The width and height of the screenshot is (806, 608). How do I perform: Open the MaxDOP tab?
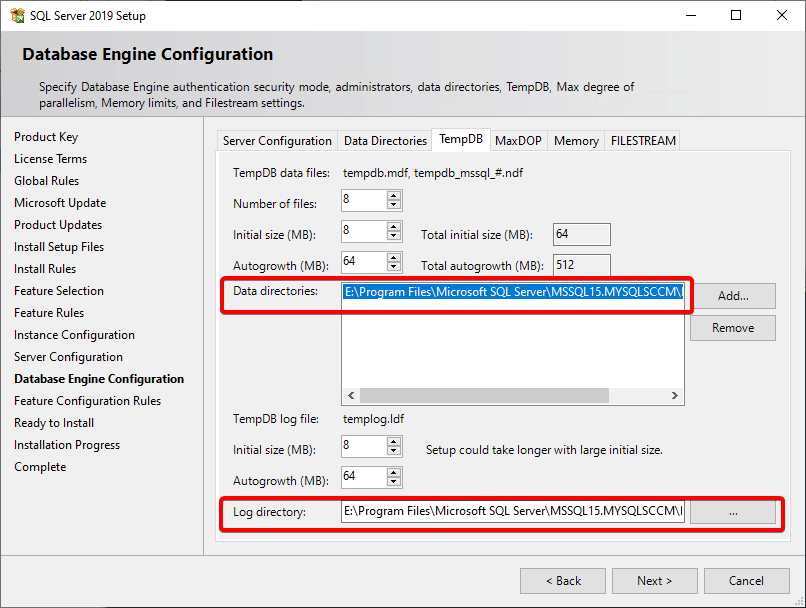518,141
